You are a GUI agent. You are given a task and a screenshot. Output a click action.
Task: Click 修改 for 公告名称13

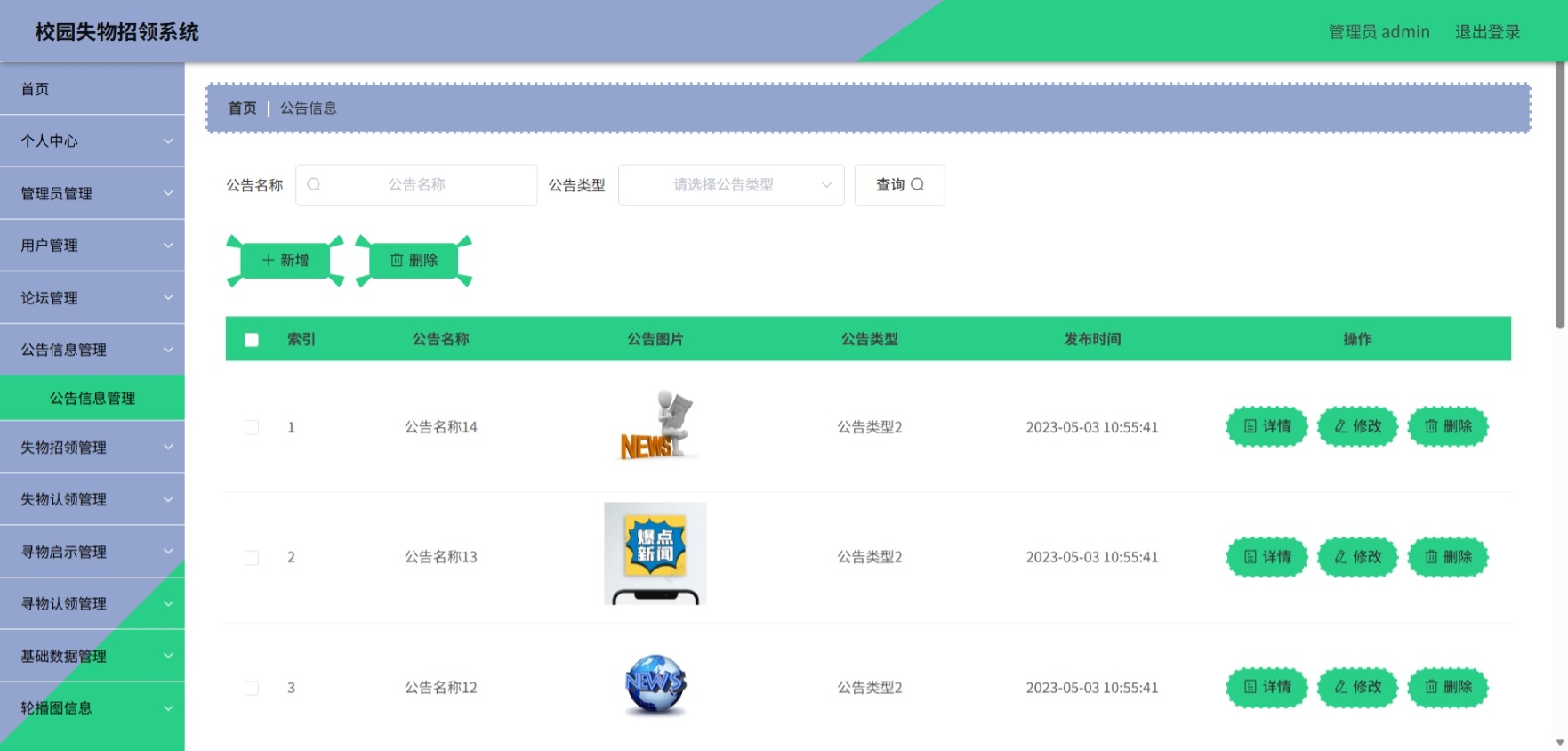pyautogui.click(x=1357, y=557)
